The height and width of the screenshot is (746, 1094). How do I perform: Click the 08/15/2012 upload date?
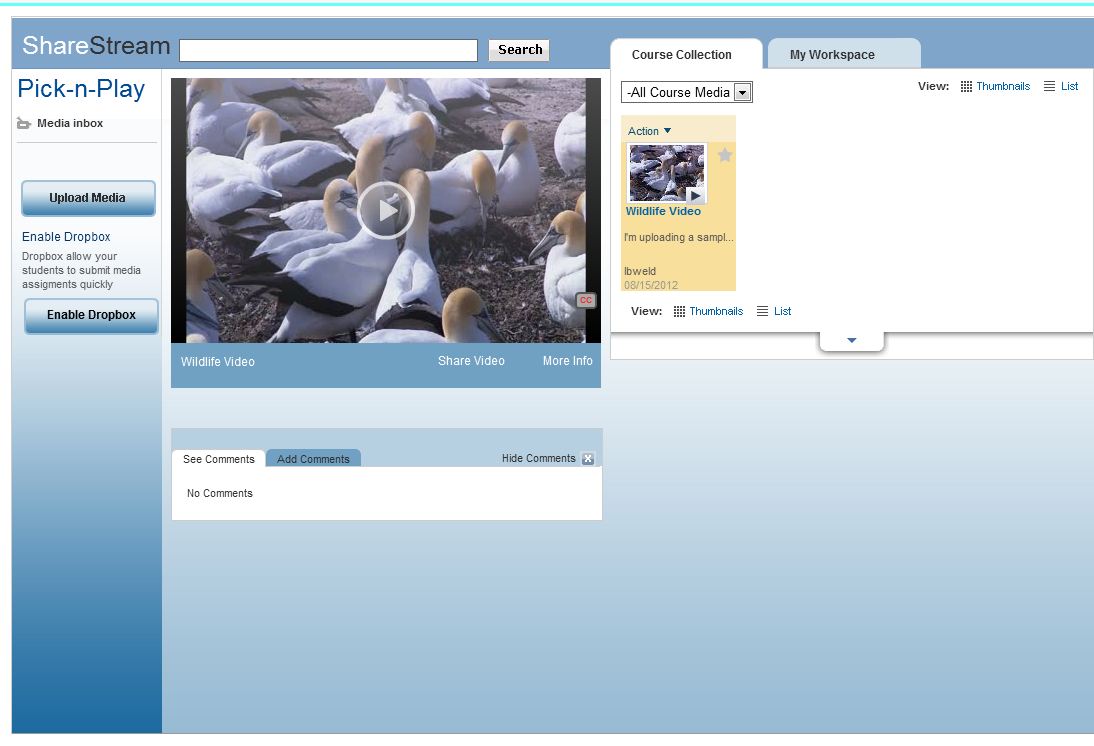pos(651,285)
